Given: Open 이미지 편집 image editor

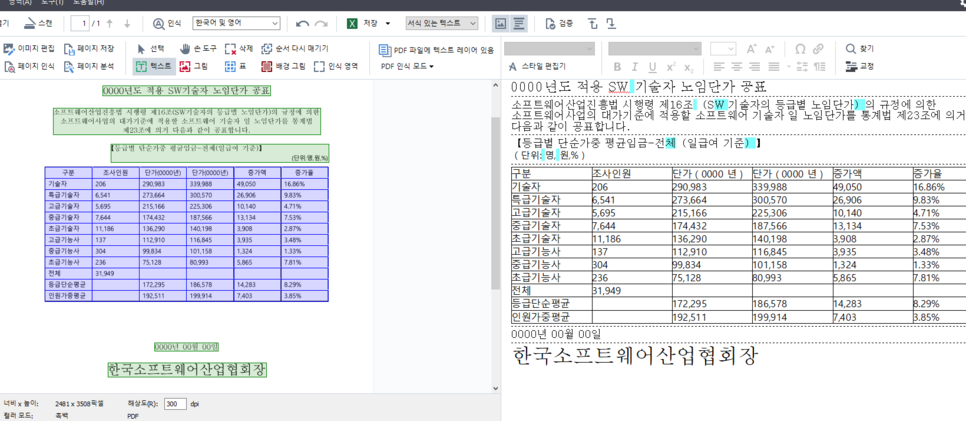Looking at the screenshot, I should 30,49.
